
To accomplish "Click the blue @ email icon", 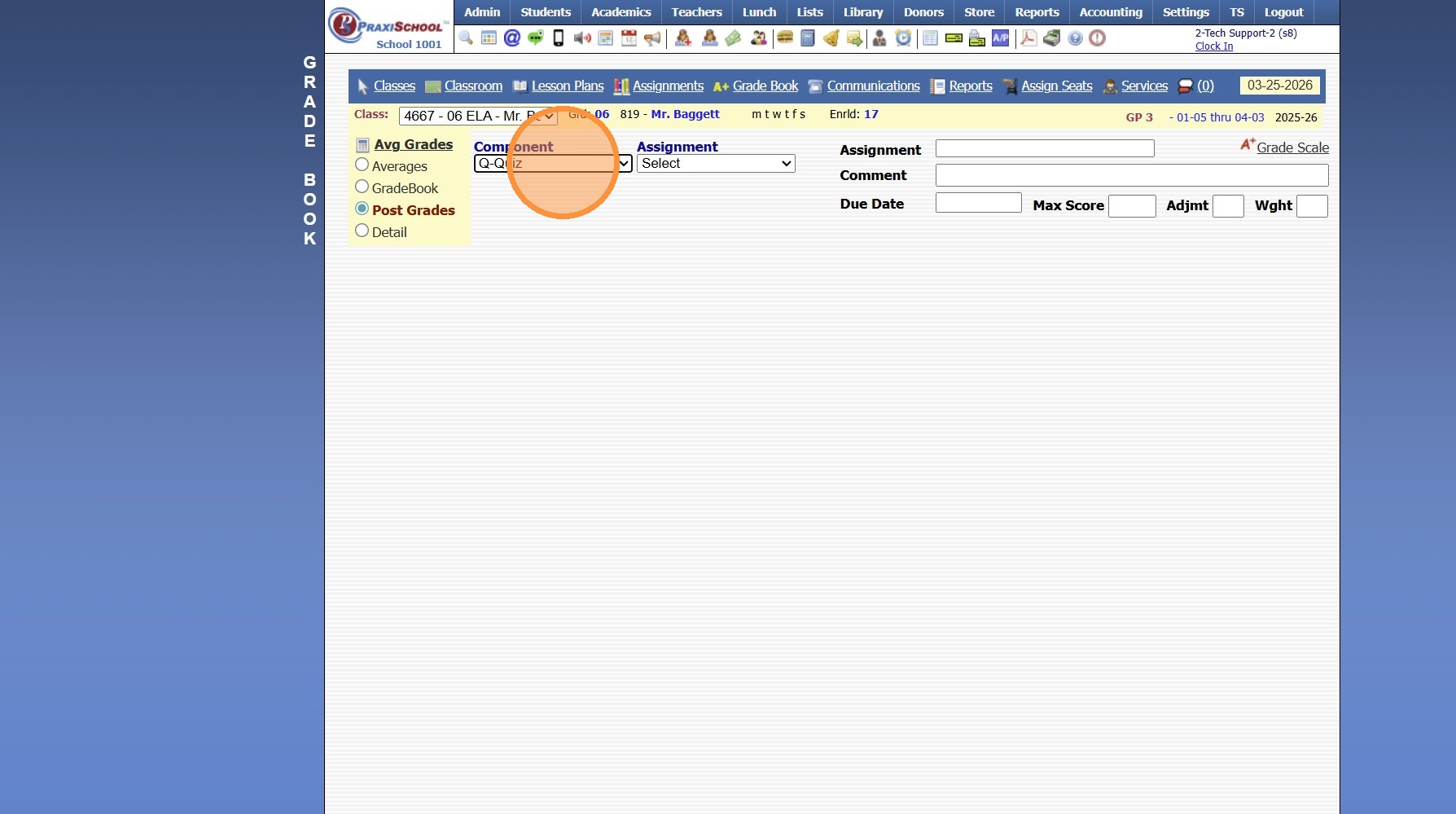I will (512, 38).
